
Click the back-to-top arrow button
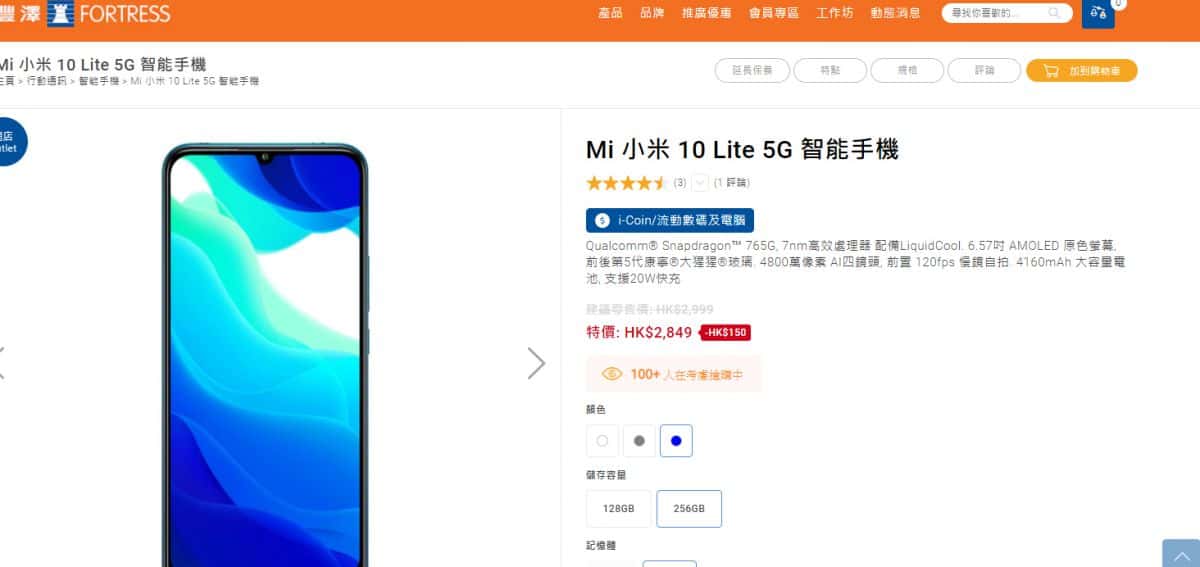[x=1181, y=554]
